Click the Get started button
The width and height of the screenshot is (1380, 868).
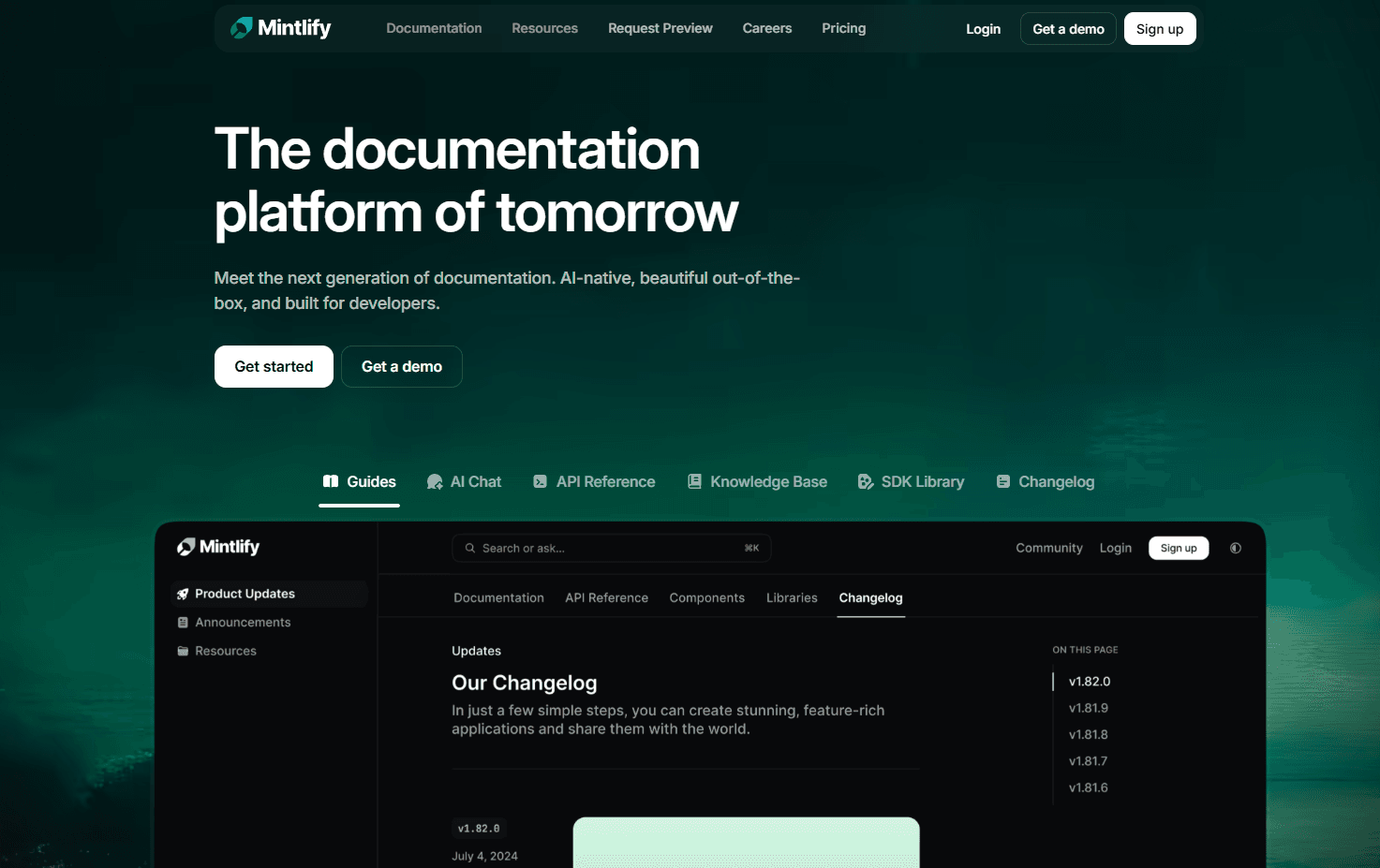coord(274,366)
